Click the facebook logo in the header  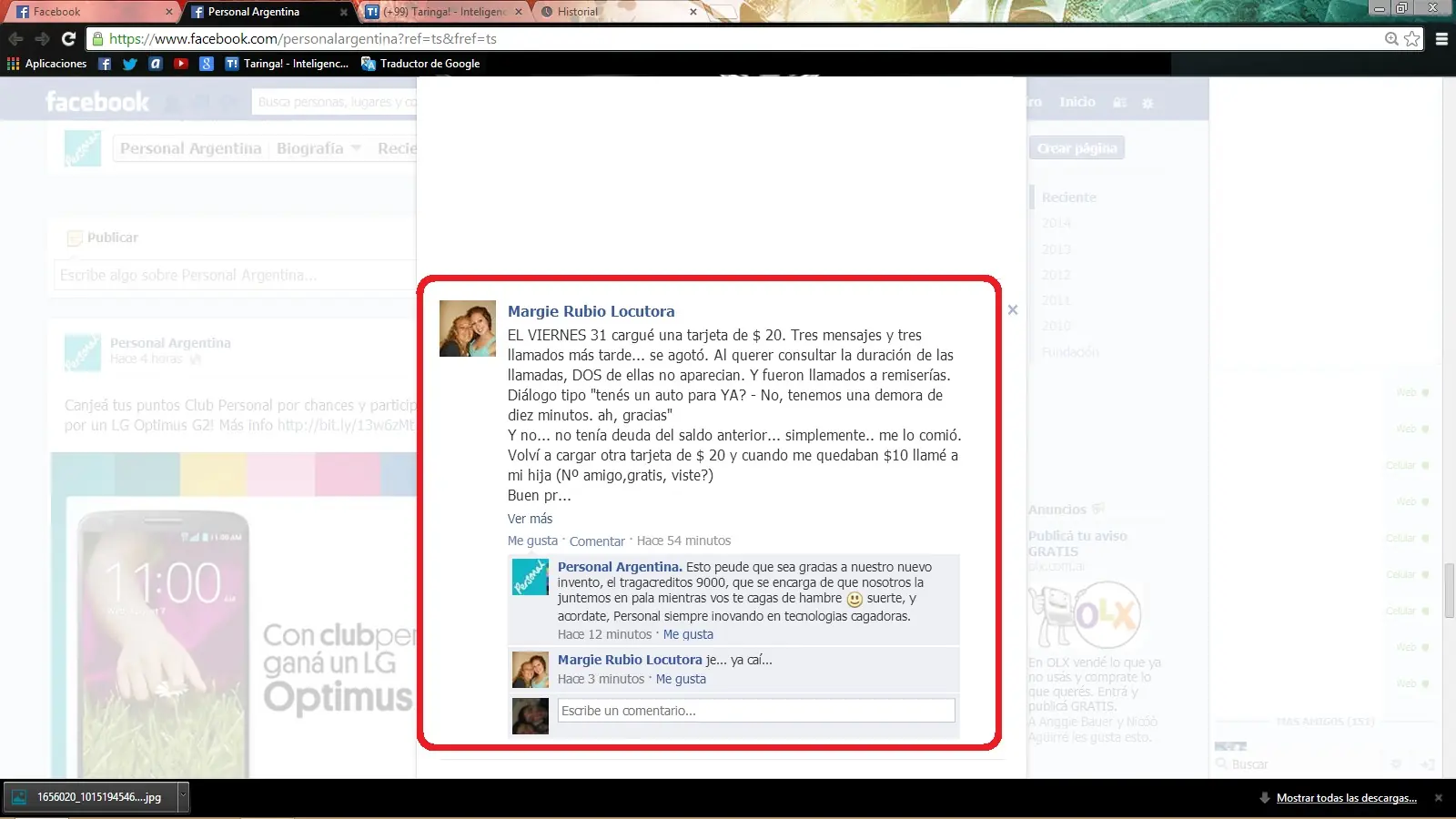pos(97,102)
